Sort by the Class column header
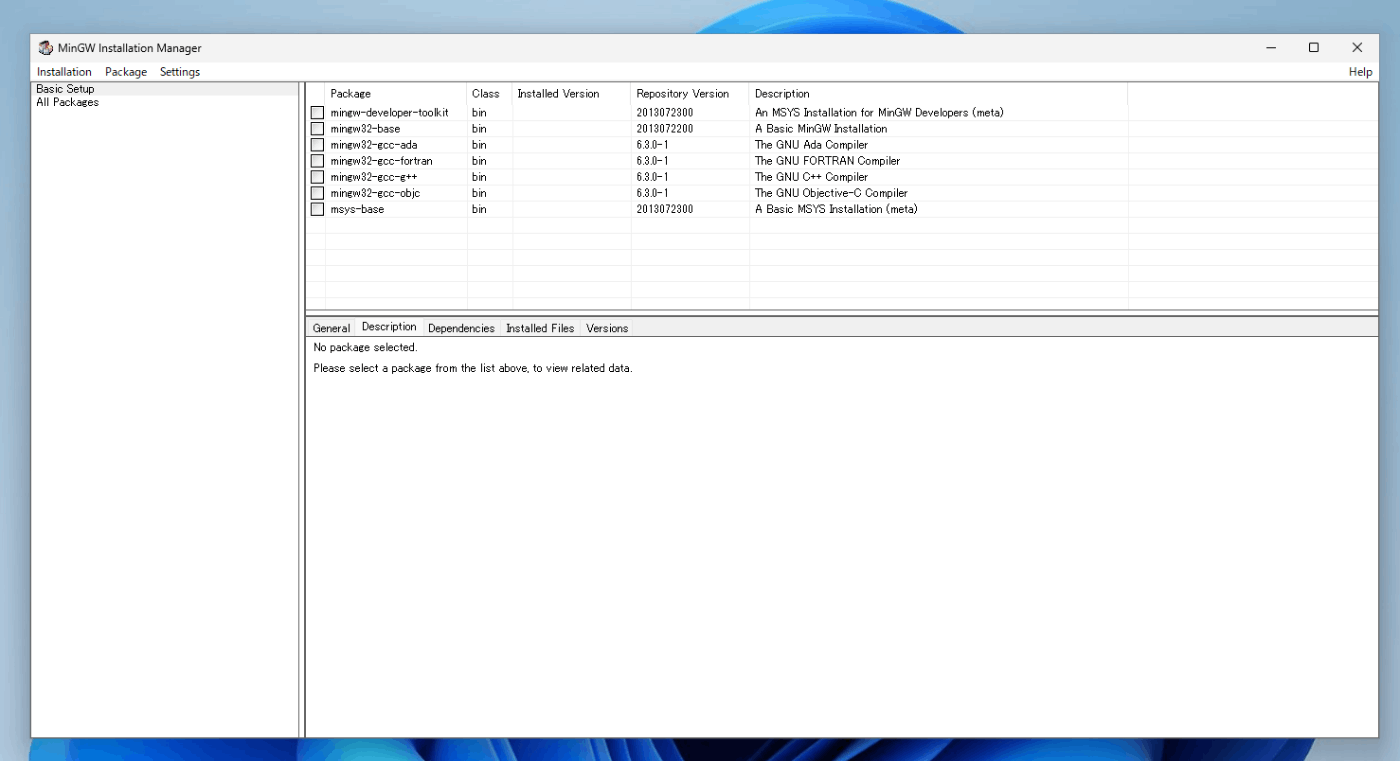Image resolution: width=1400 pixels, height=761 pixels. (490, 94)
